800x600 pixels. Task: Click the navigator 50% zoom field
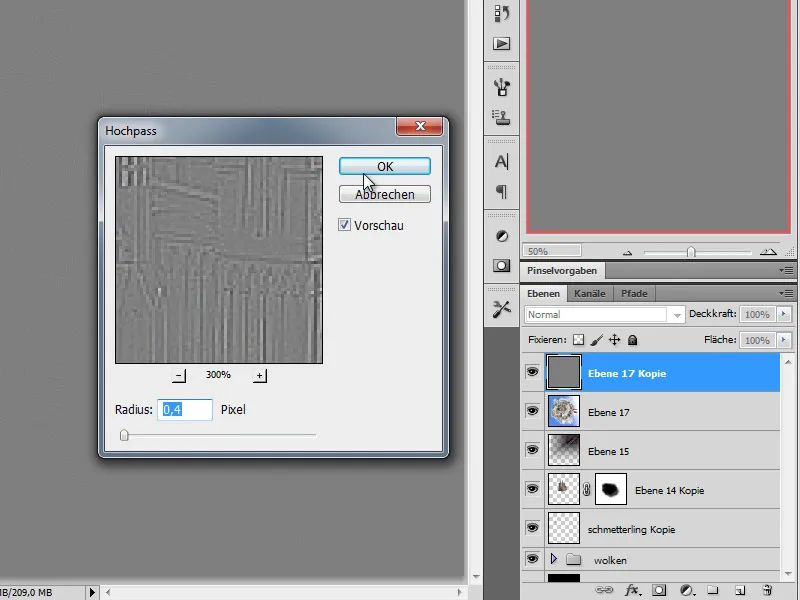pyautogui.click(x=551, y=251)
